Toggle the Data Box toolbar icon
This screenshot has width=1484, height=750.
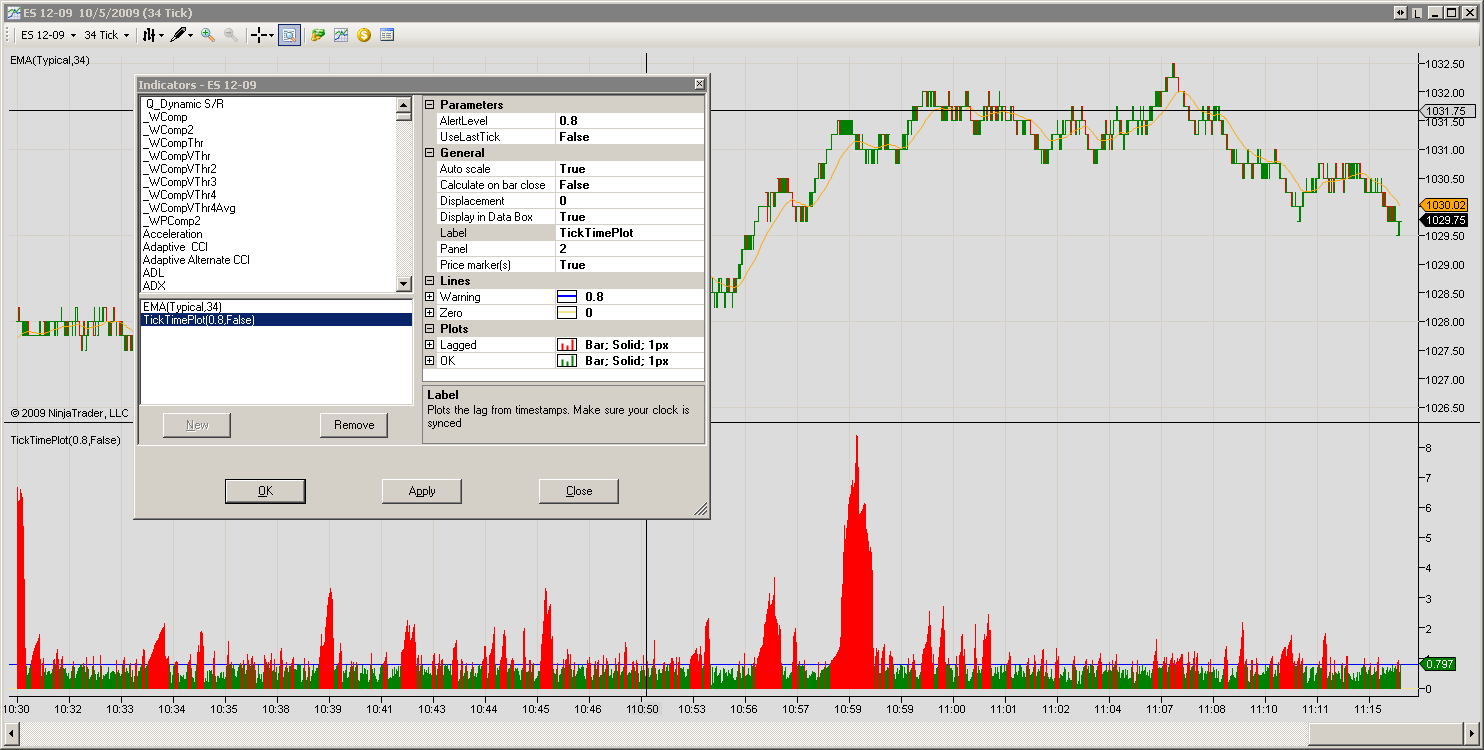click(288, 35)
